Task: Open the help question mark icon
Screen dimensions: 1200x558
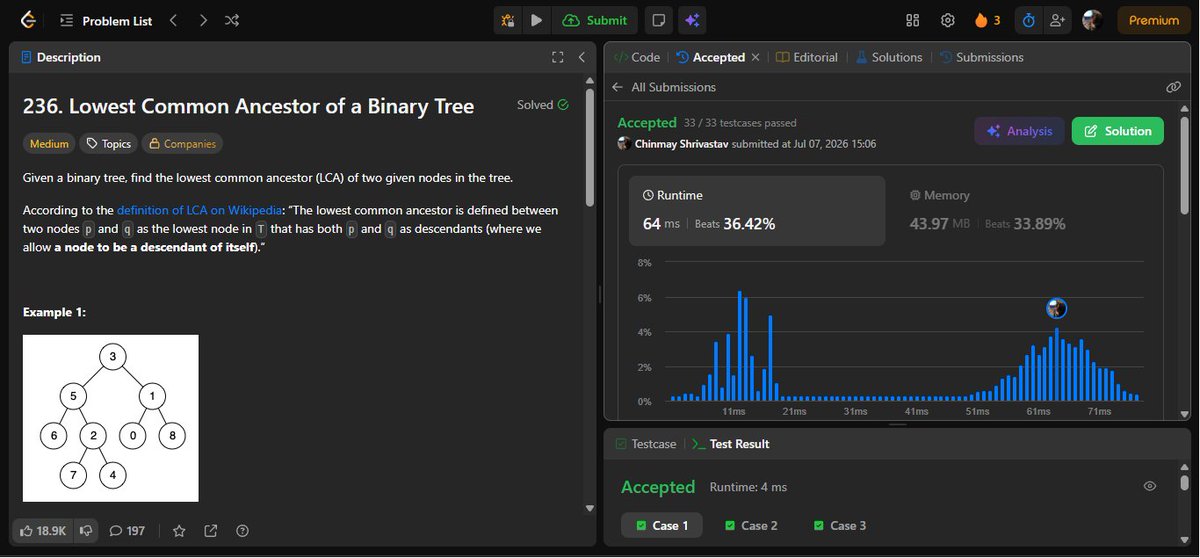Action: (x=242, y=530)
